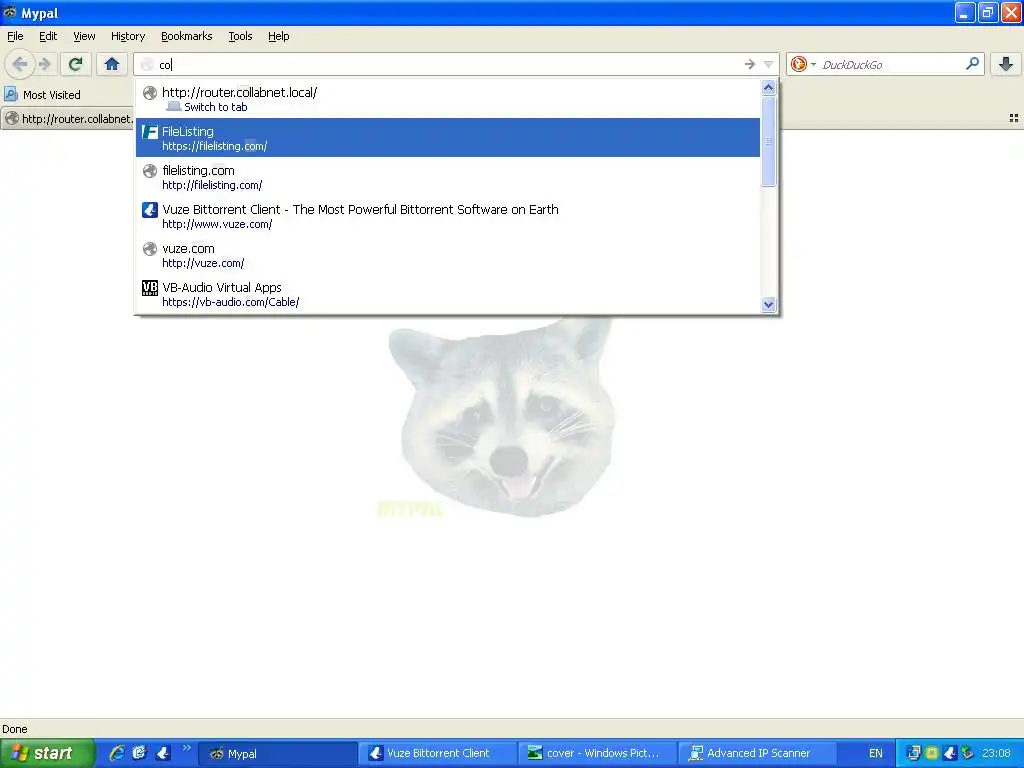Click the VB-Audio favicon in suggestions
This screenshot has height=768, width=1024.
150,288
